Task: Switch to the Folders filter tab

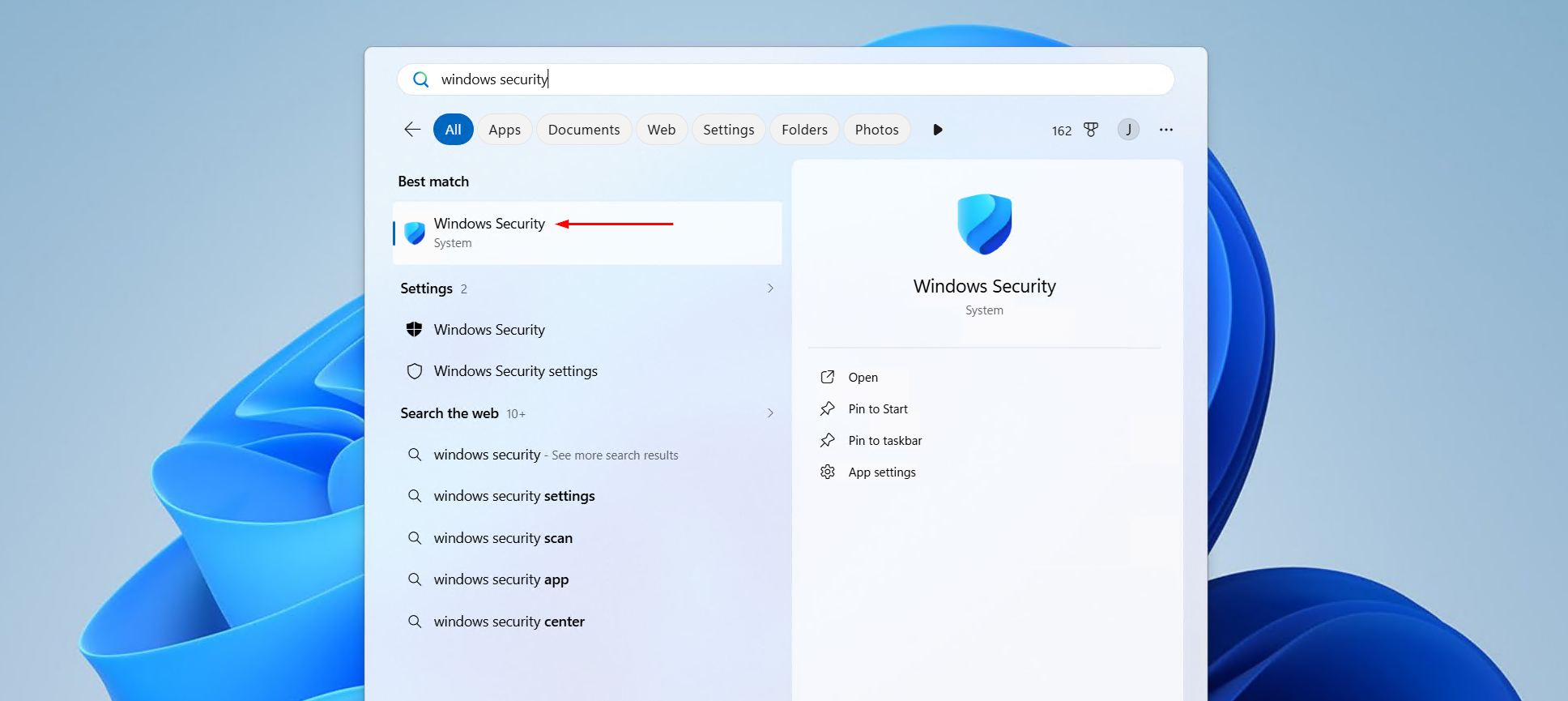Action: click(804, 130)
